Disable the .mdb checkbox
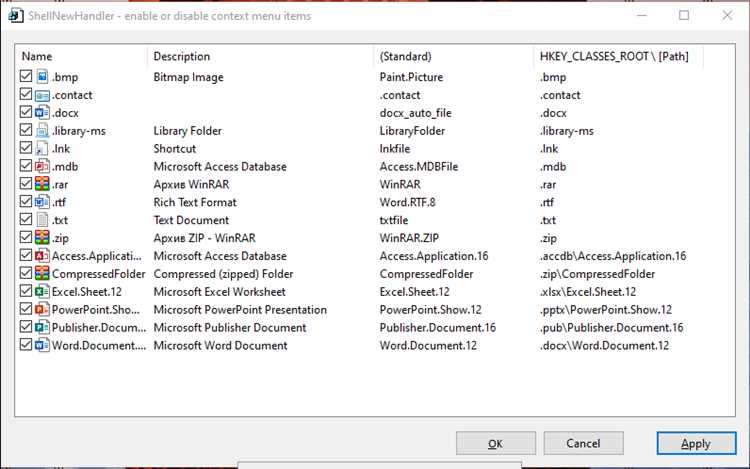 (26, 166)
